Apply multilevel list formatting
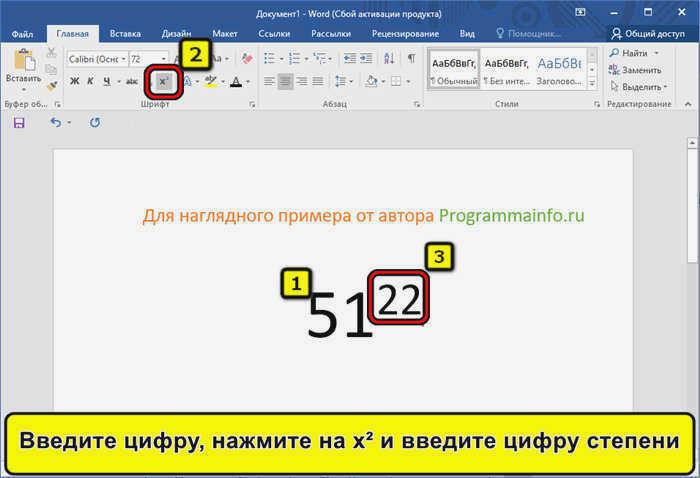This screenshot has width=700, height=478. [x=320, y=58]
